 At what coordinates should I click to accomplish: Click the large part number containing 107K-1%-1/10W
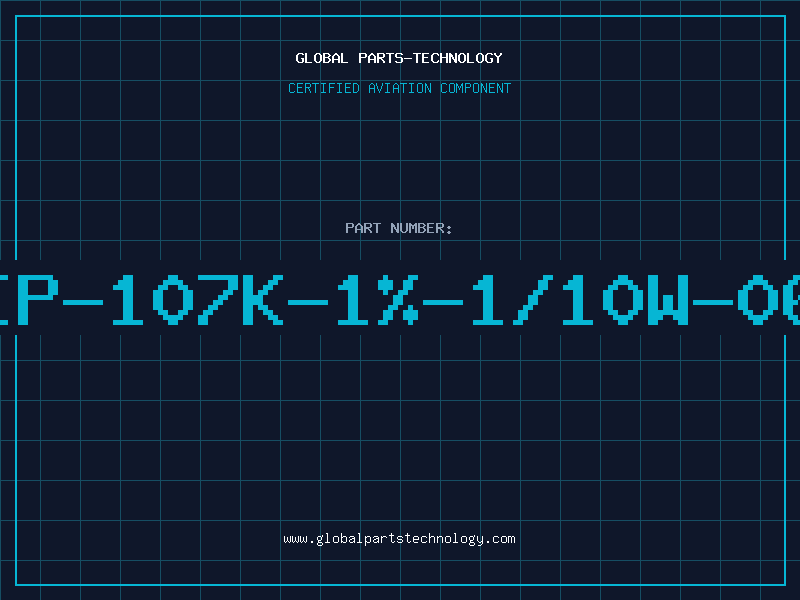400,299
